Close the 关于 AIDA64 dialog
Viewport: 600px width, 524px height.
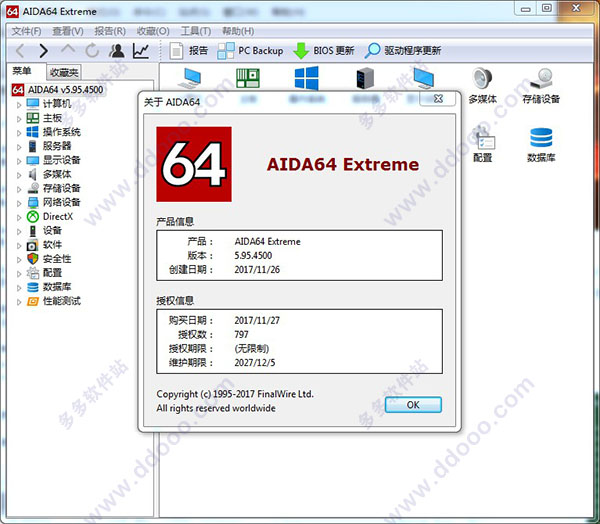pyautogui.click(x=438, y=99)
